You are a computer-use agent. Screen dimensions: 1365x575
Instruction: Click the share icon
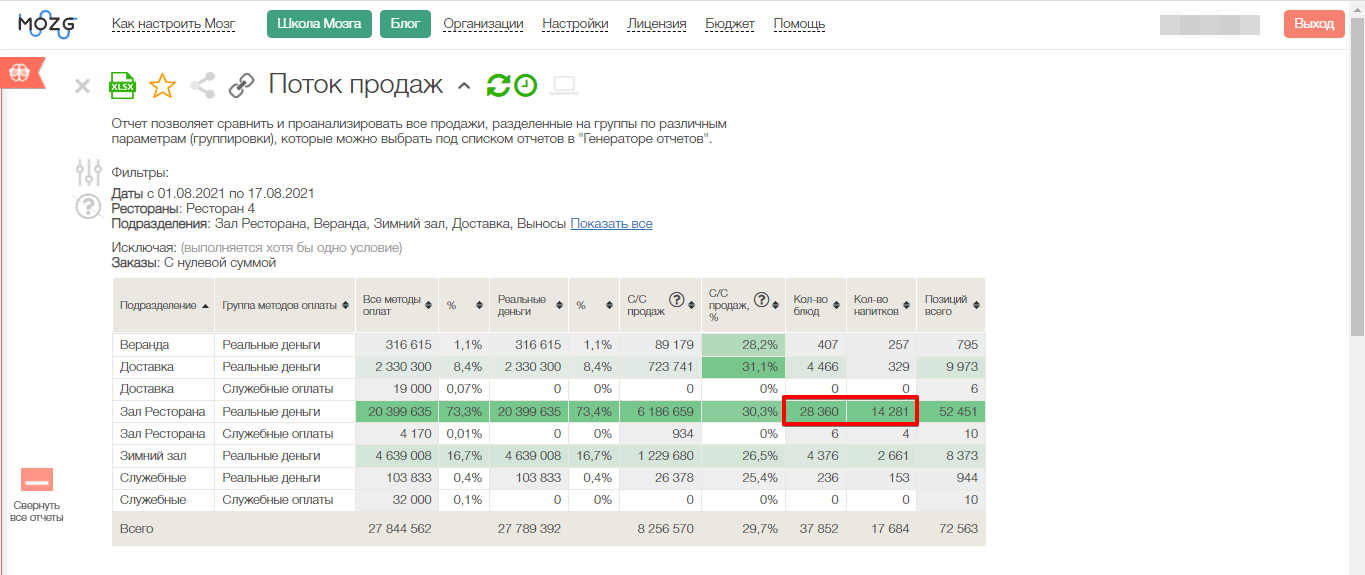point(203,86)
